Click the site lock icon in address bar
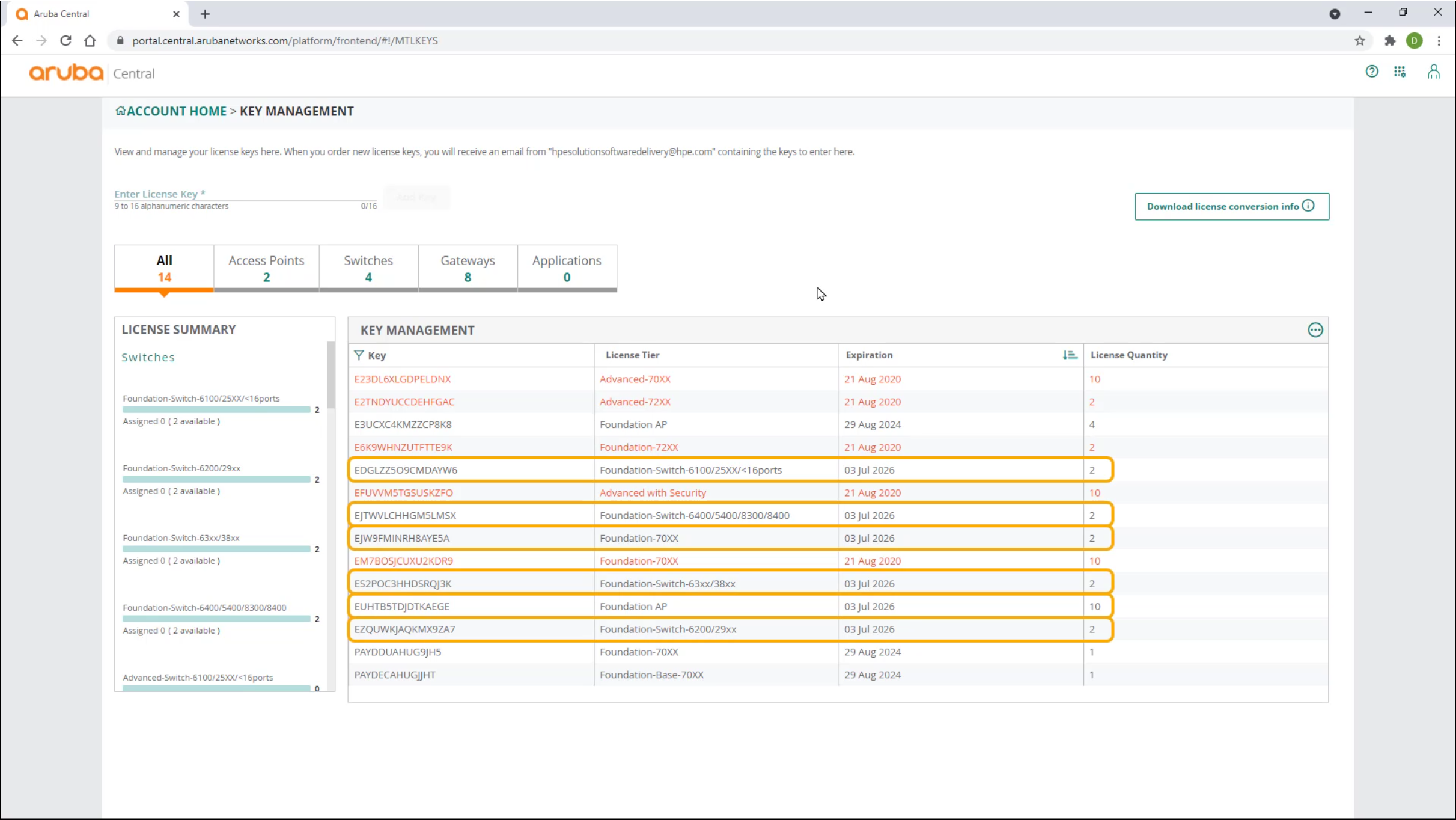This screenshot has height=820, width=1456. pos(120,40)
